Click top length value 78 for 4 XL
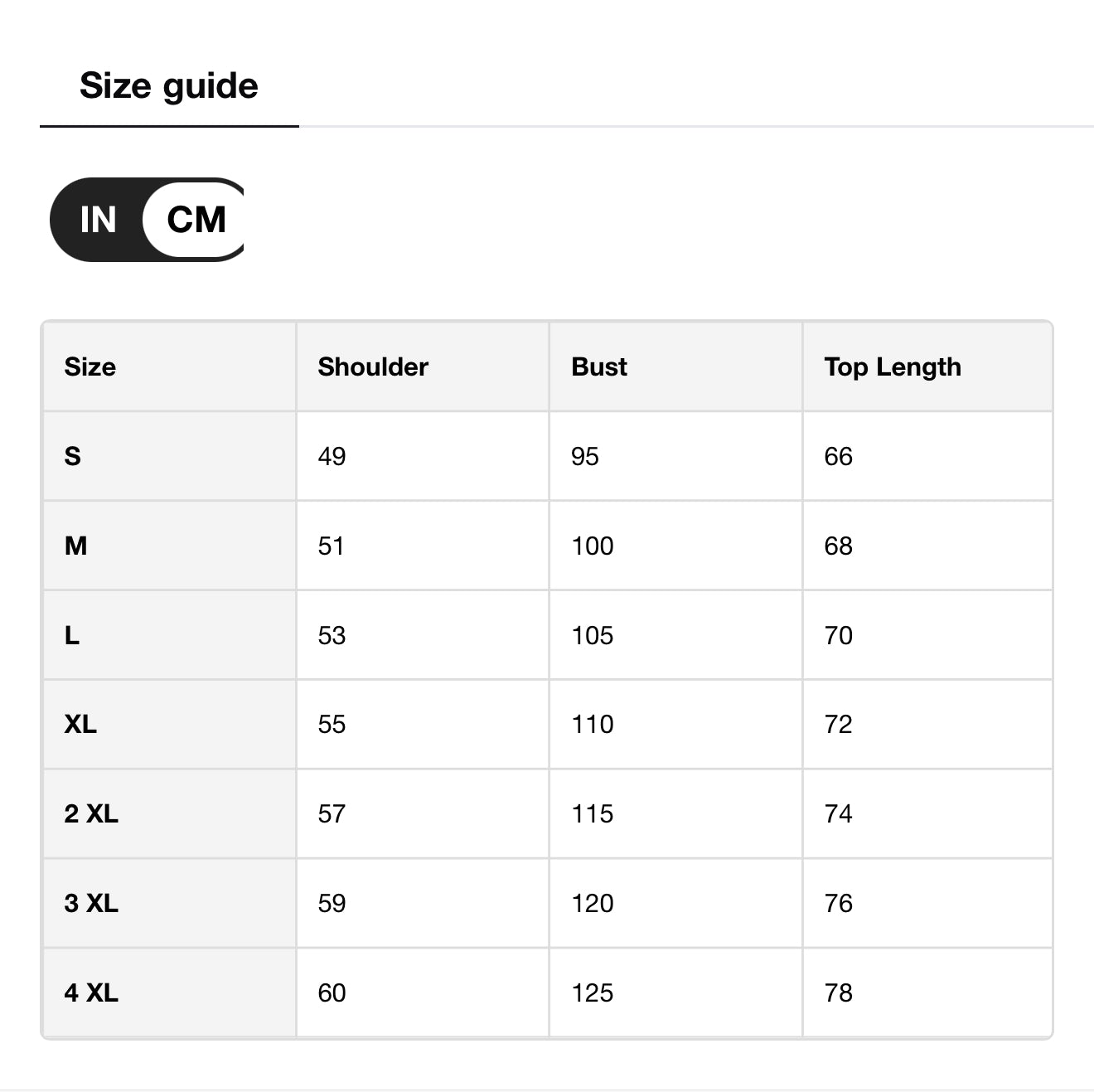1094x1092 pixels. 838,993
